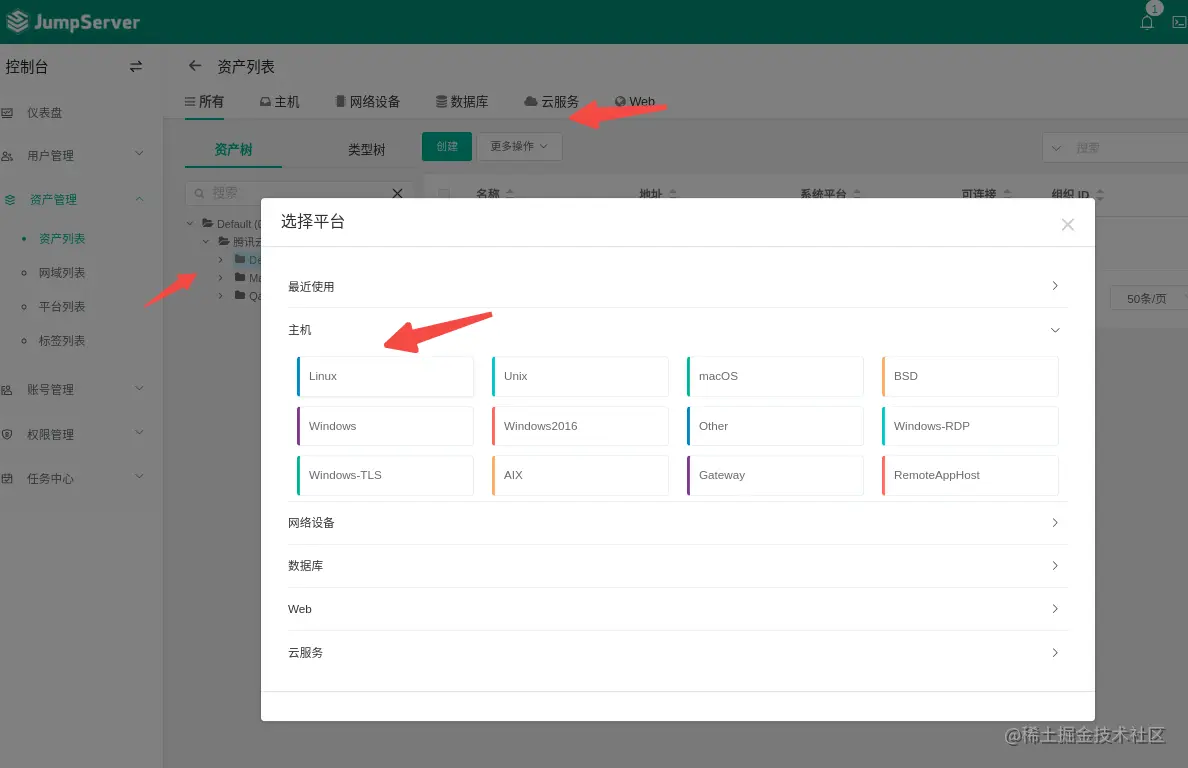Image resolution: width=1188 pixels, height=768 pixels.
Task: Open the notification bell
Action: (x=1146, y=22)
